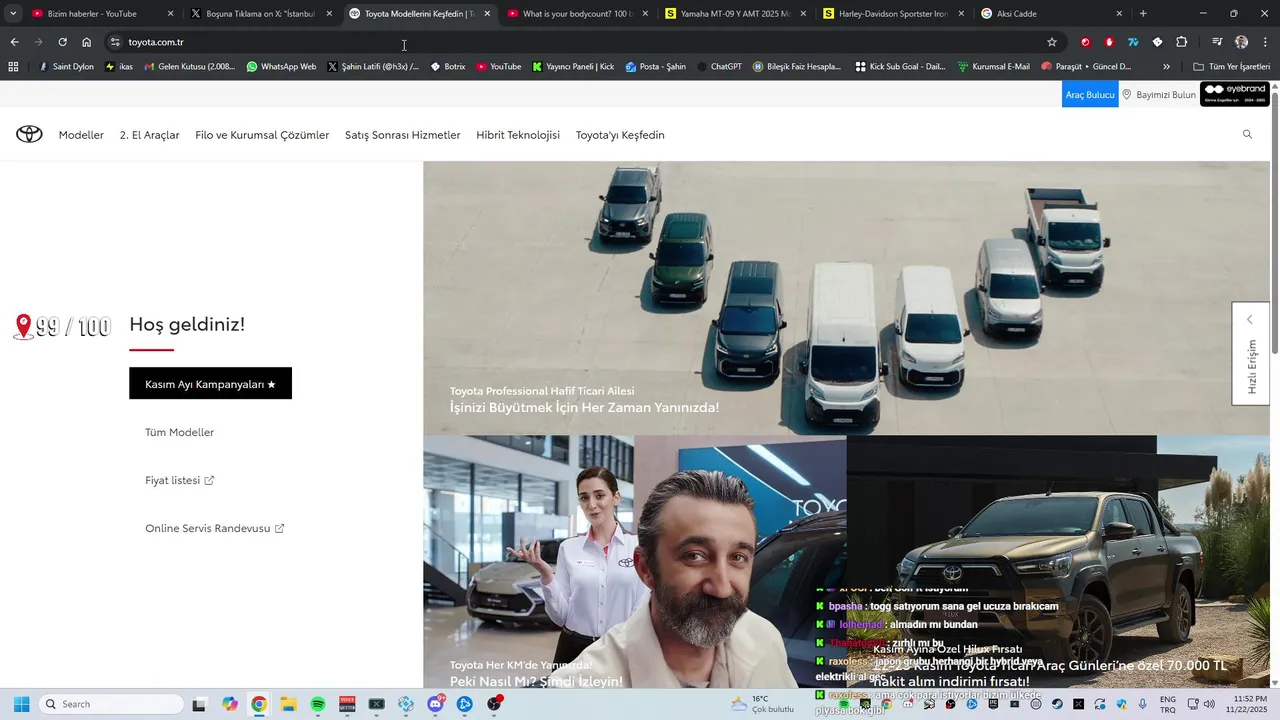Go to browser home page icon

tap(87, 42)
